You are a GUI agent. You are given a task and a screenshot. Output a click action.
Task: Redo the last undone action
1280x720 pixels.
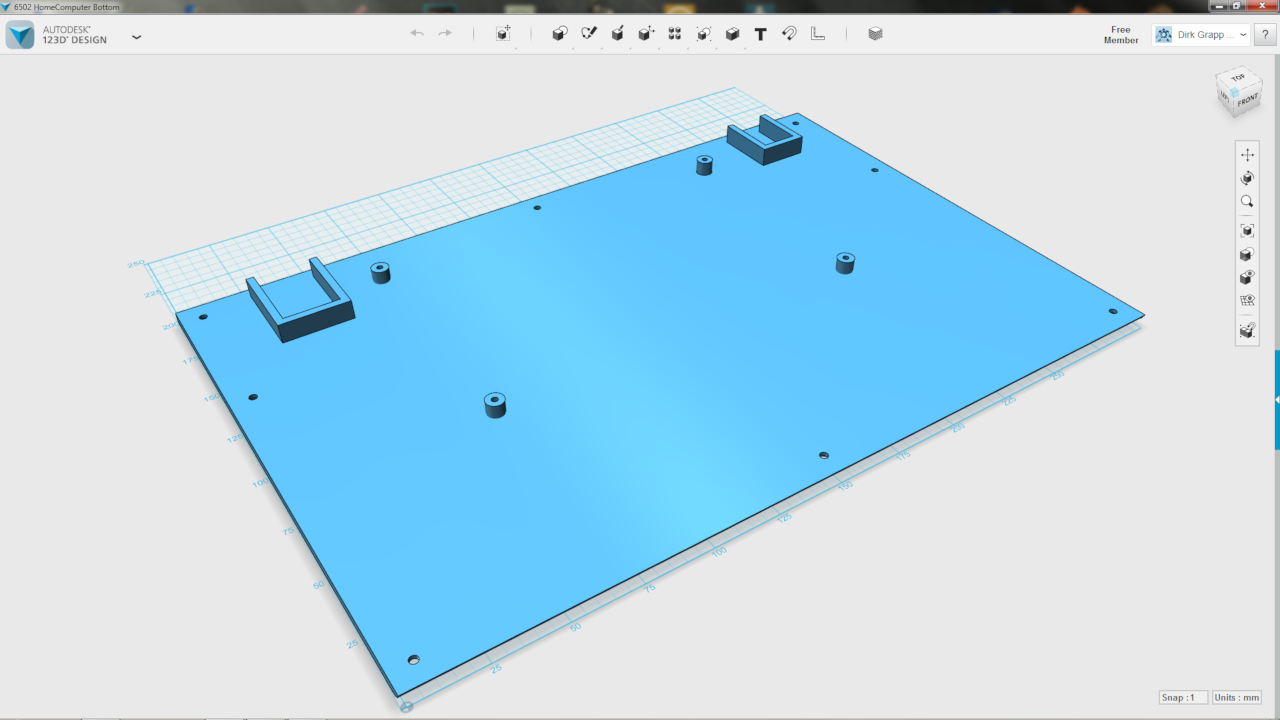tap(445, 34)
